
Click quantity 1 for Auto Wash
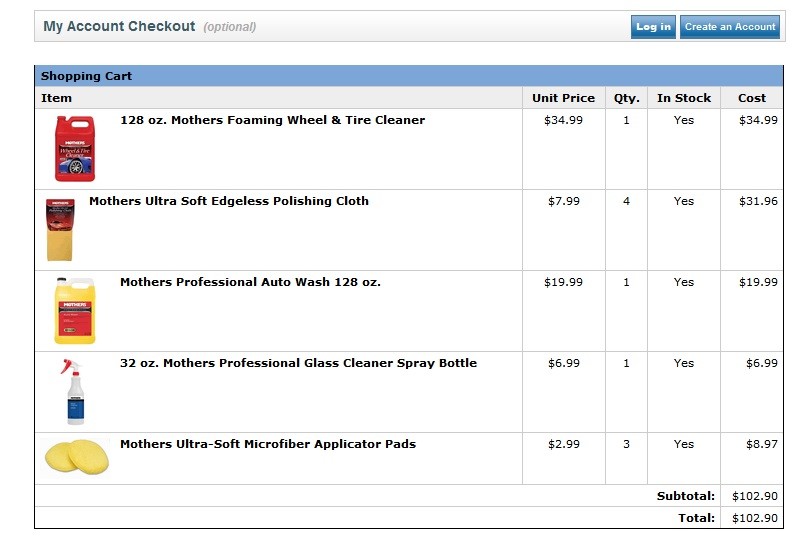point(626,282)
